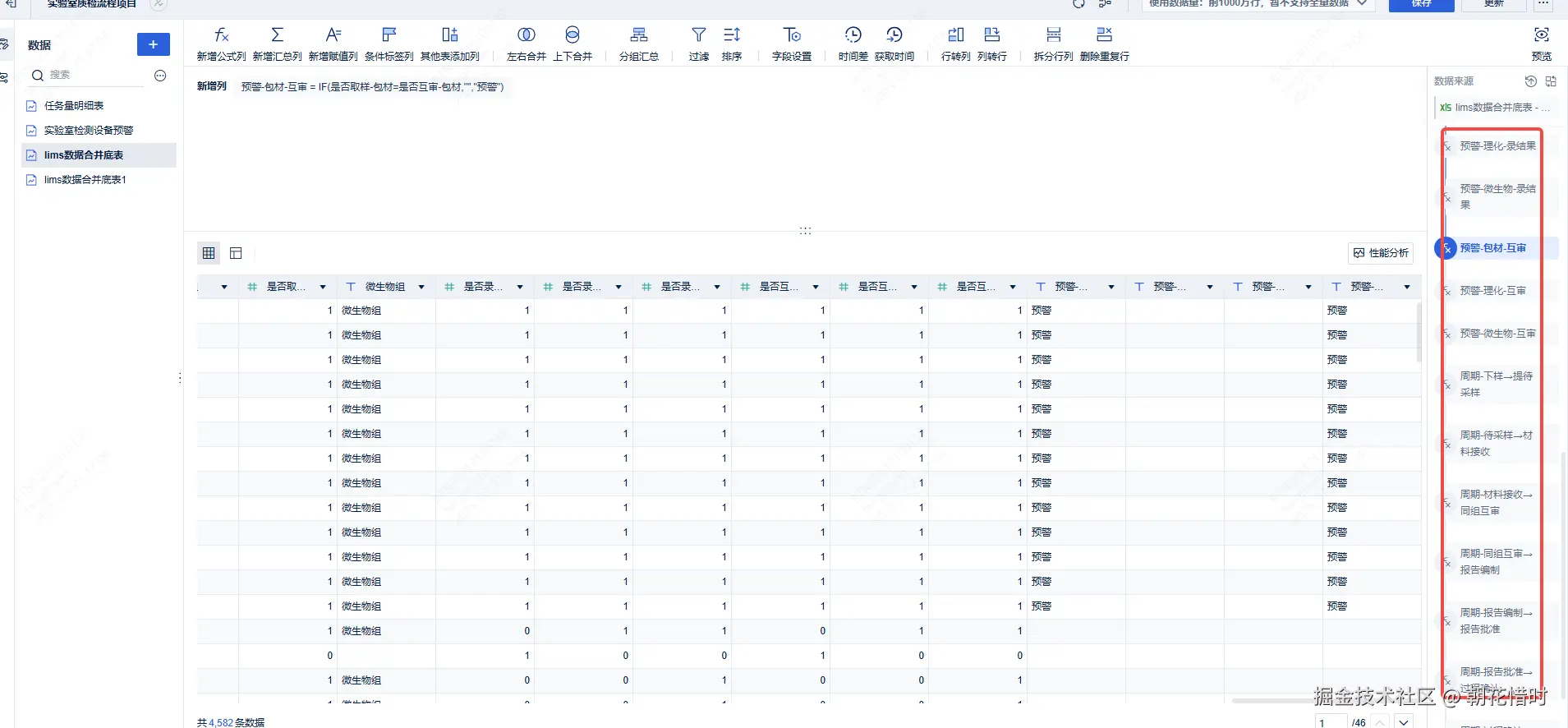
Task: Click the 其他表添加列 tool
Action: click(x=449, y=44)
